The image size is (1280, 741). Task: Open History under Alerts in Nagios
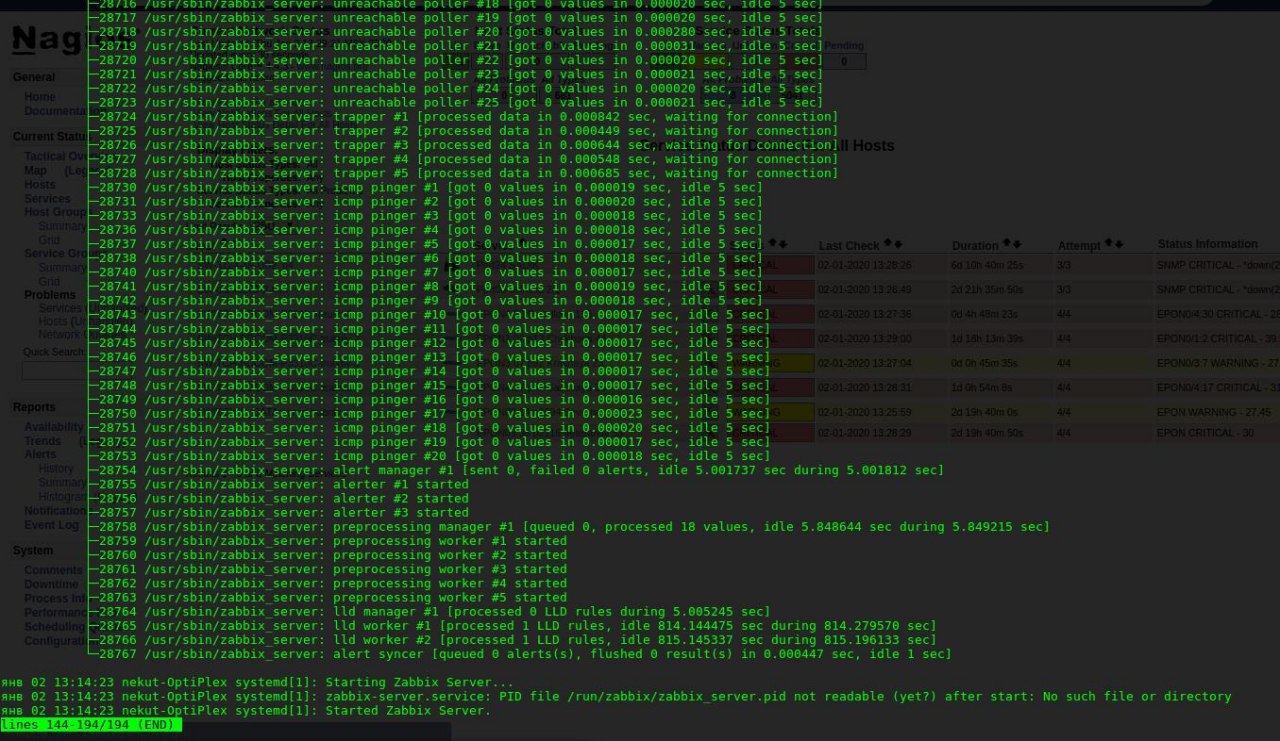56,469
